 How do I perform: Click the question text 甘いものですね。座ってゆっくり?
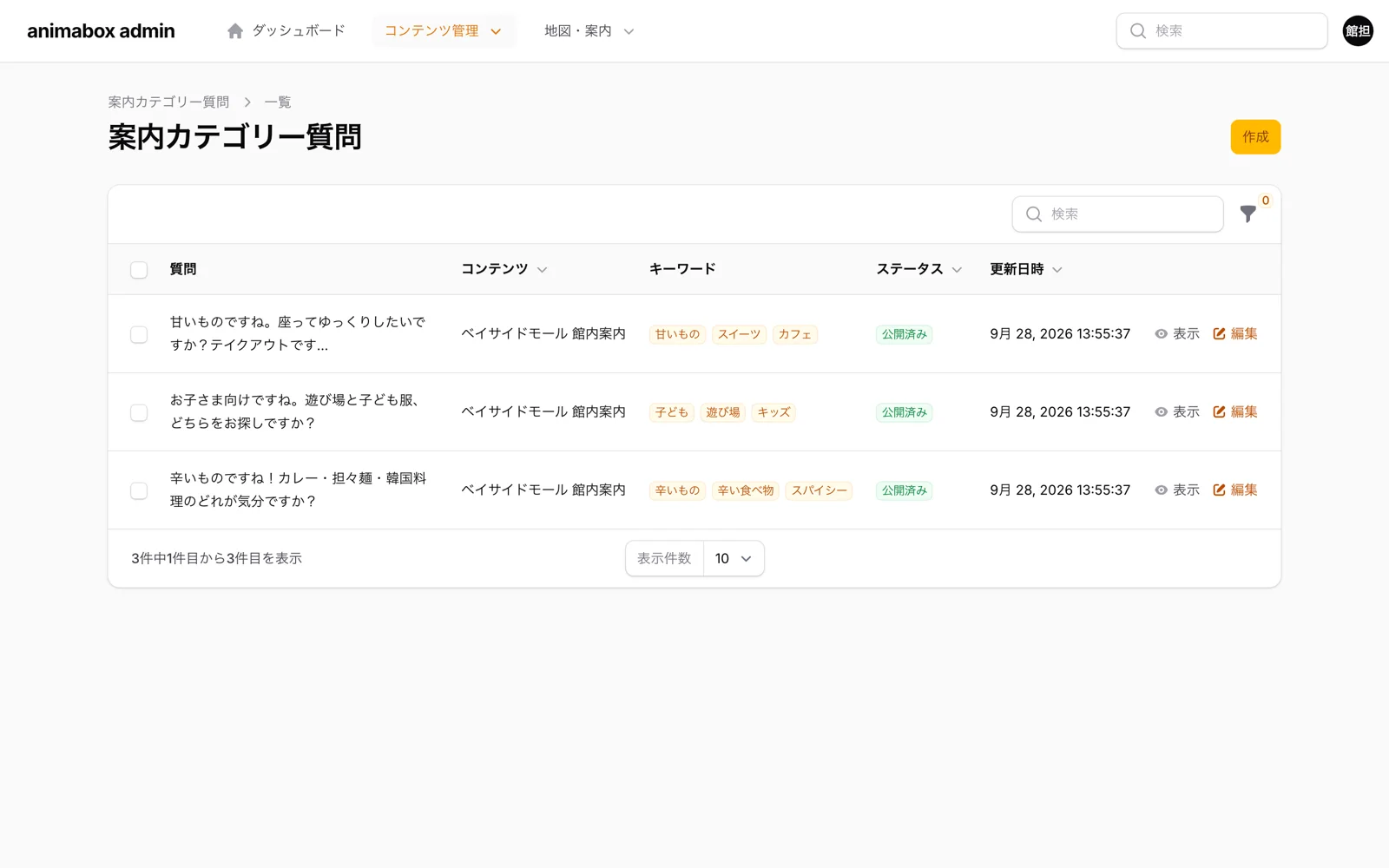298,333
